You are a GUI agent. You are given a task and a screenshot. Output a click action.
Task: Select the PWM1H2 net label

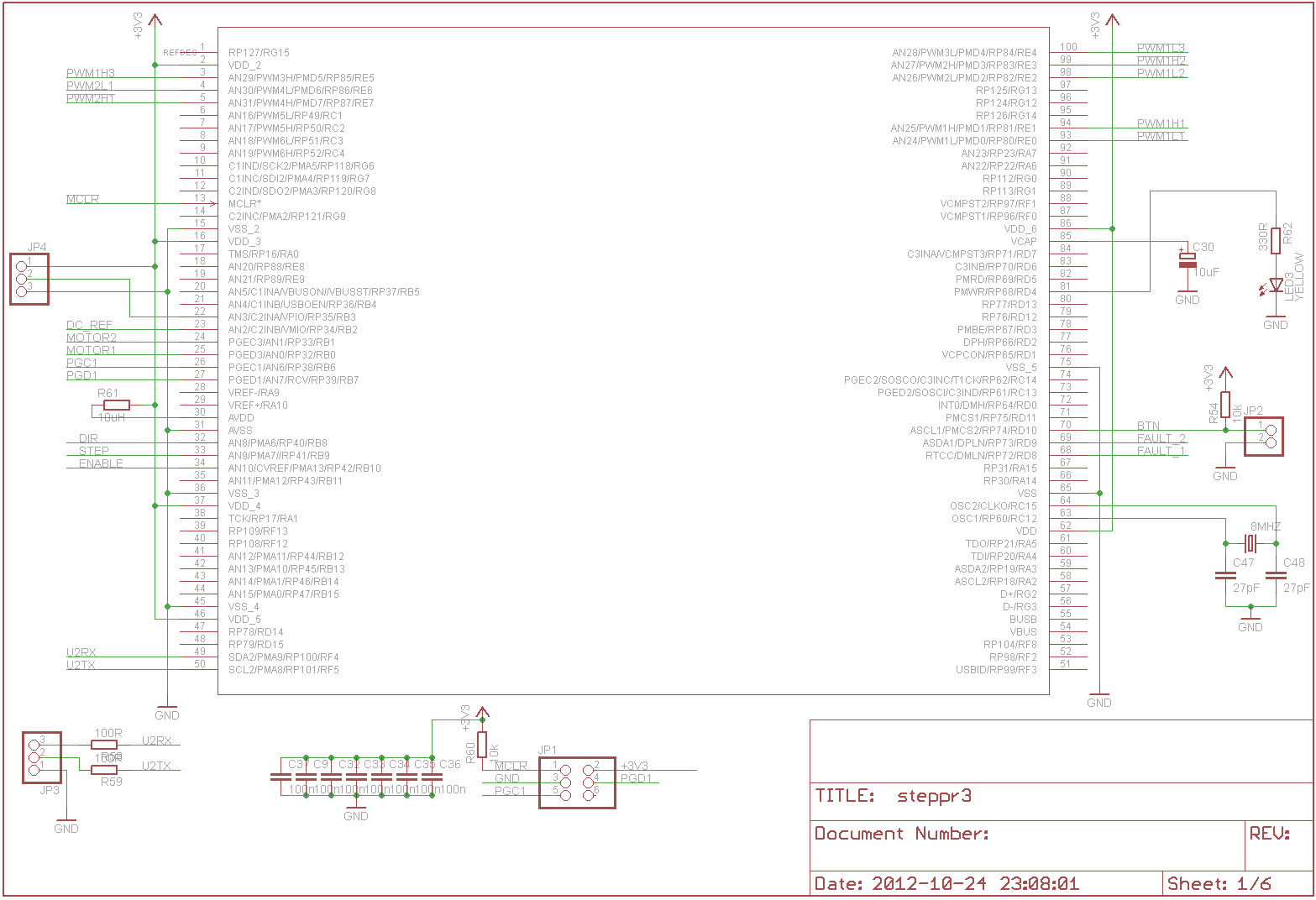1161,60
